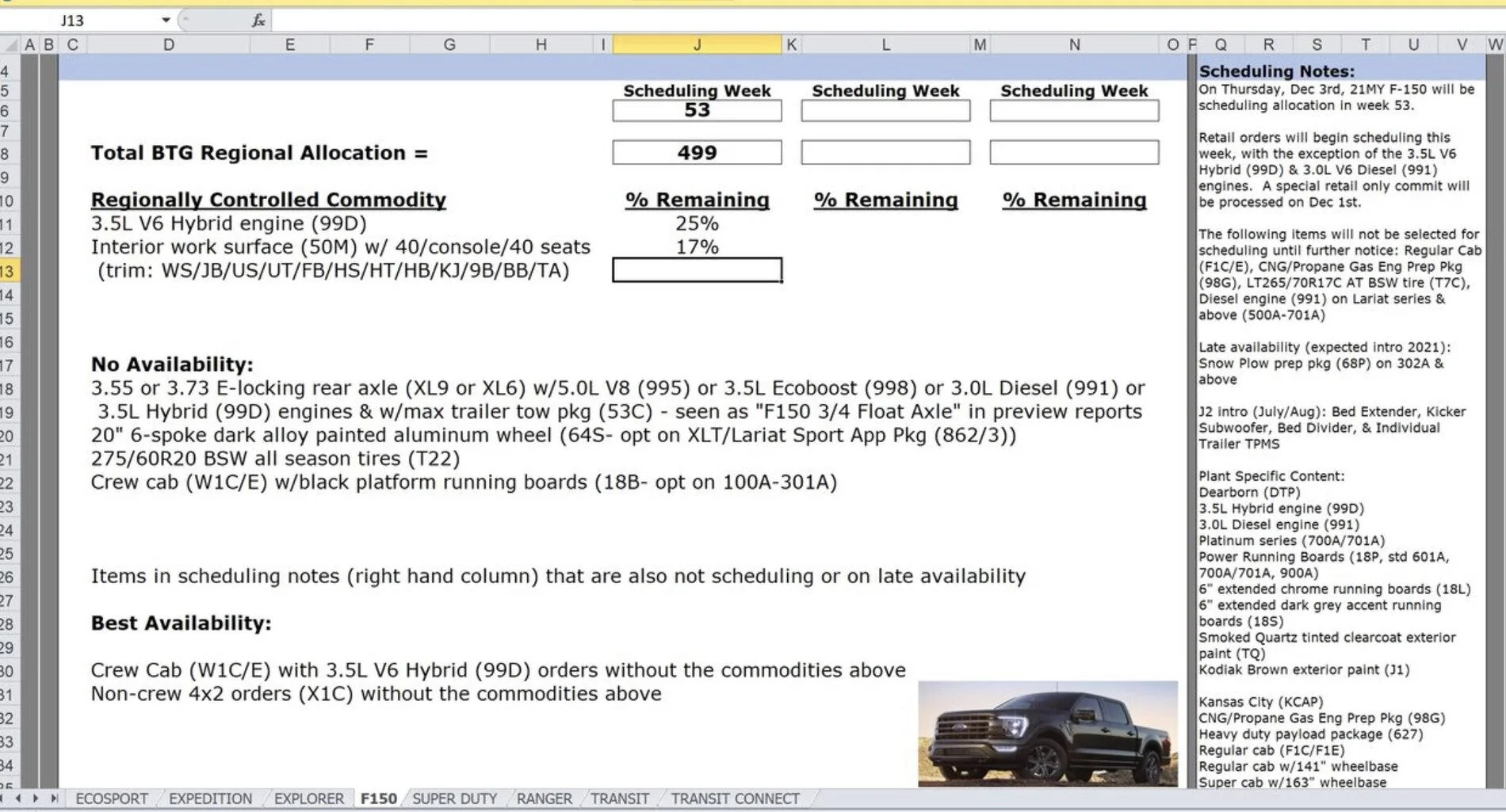Select column J header
The height and width of the screenshot is (812, 1506).
697,44
